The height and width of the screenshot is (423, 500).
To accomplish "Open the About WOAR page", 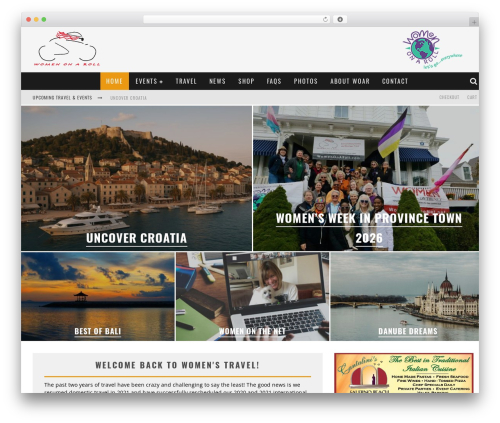I will tap(350, 81).
